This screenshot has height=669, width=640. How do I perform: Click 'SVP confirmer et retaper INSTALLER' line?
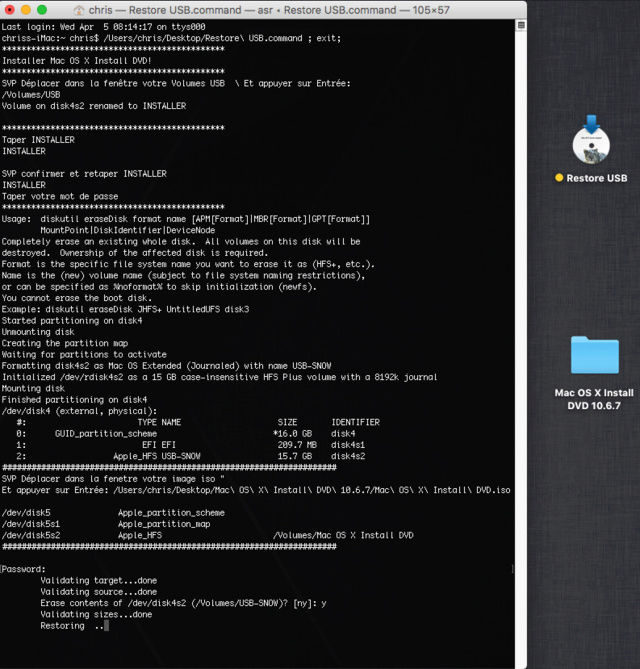click(x=84, y=174)
